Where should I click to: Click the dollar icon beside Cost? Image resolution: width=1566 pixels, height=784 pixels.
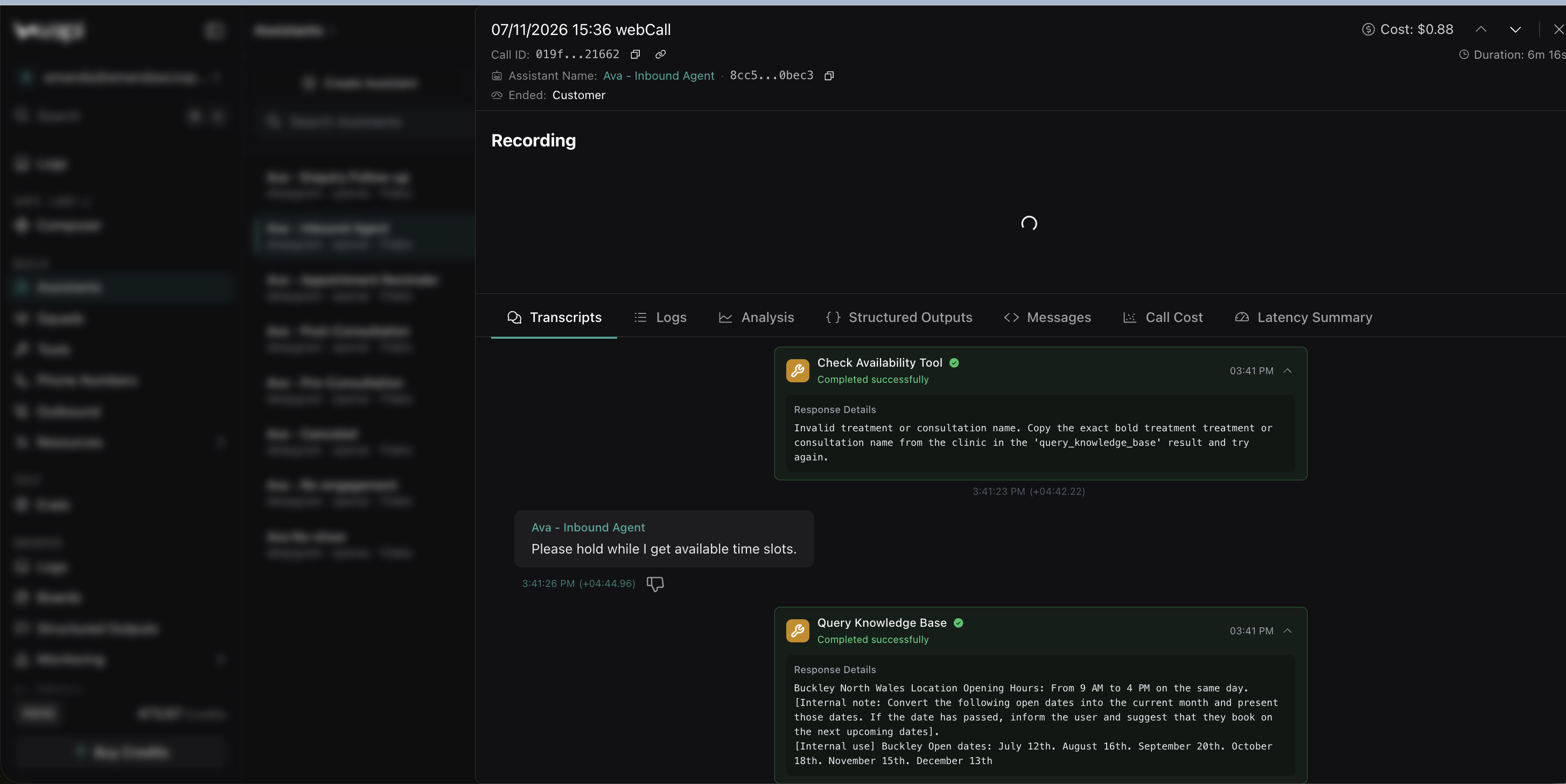1368,29
